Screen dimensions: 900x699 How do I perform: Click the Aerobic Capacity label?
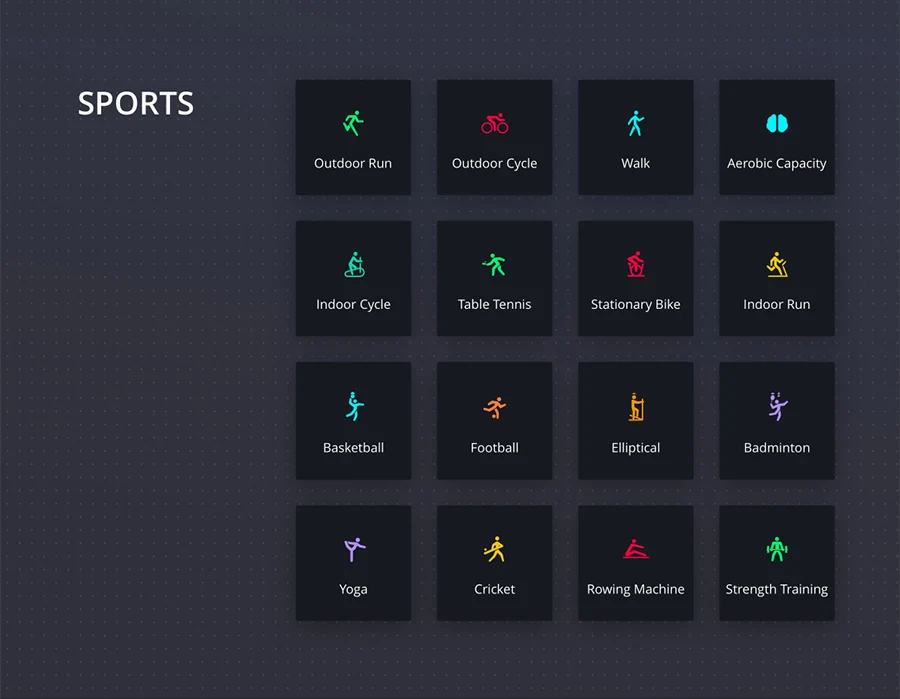[x=777, y=164]
